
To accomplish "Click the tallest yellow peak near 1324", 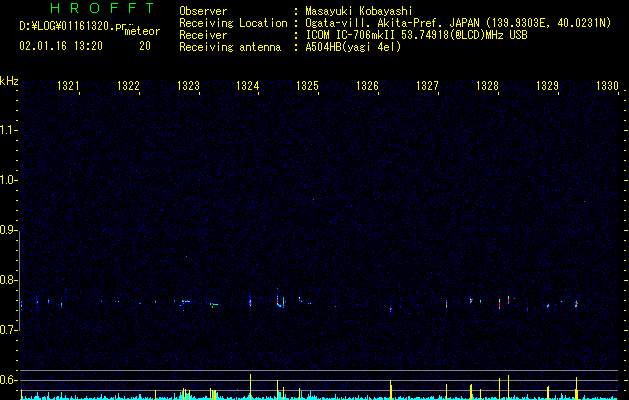I will (x=250, y=386).
